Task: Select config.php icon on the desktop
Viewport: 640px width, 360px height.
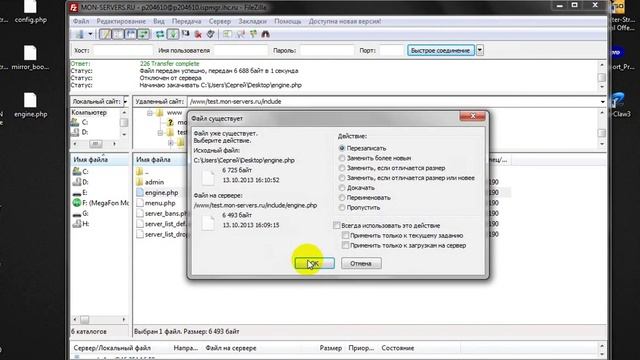Action: tap(31, 11)
